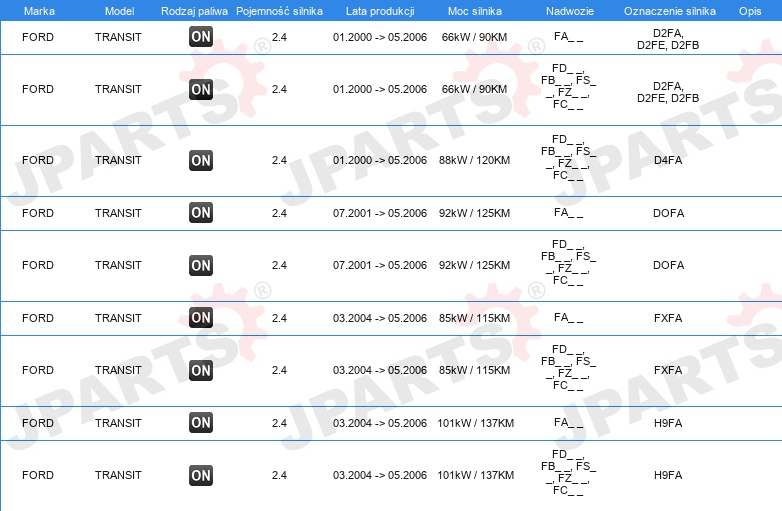The height and width of the screenshot is (511, 782).
Task: Click the FD__, FB__ body list in the D4FA row
Action: (568, 157)
